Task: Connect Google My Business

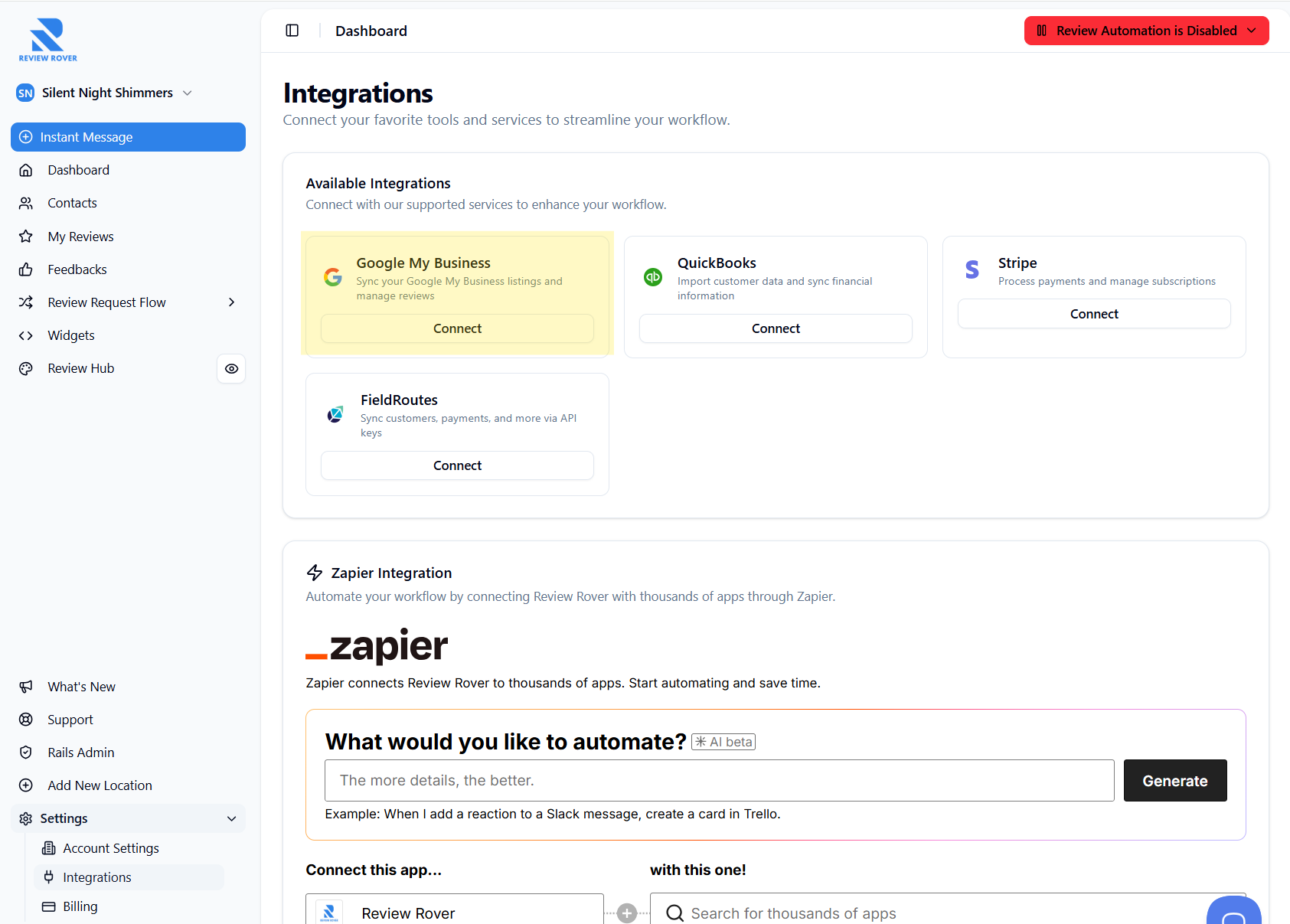Action: pos(457,328)
